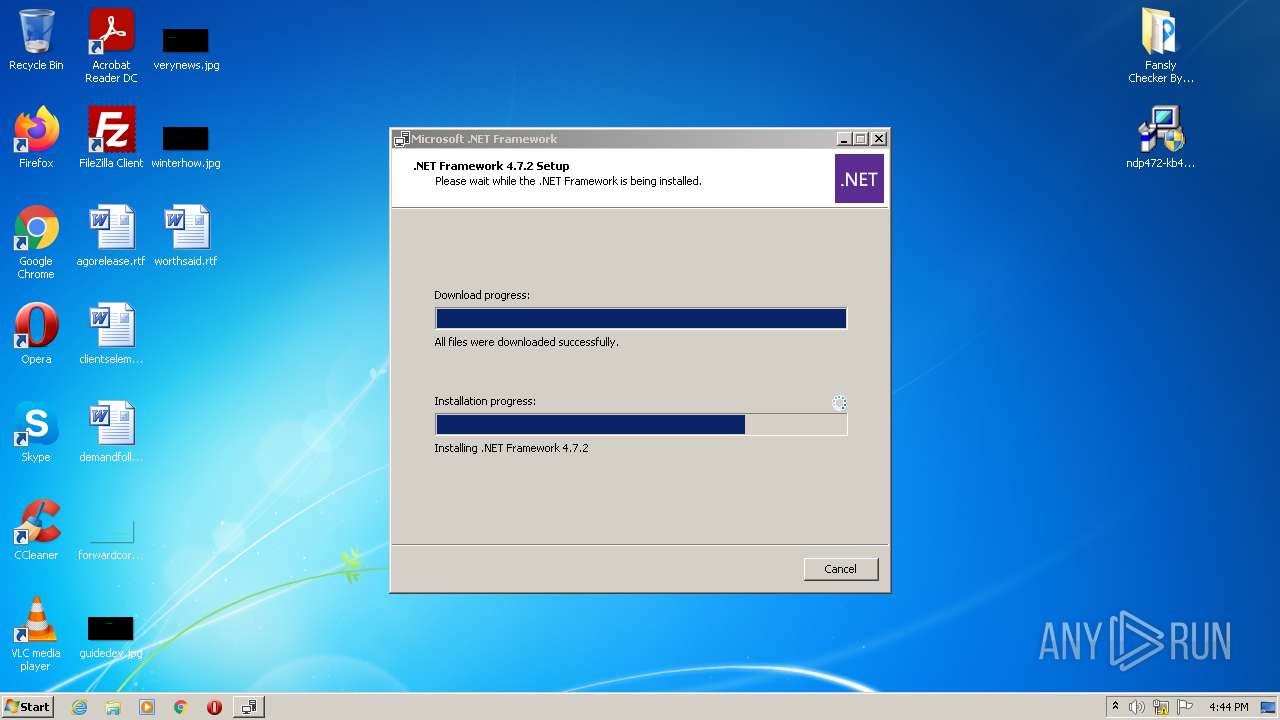The image size is (1280, 720).
Task: Select .NET setup taskbar button
Action: point(249,707)
